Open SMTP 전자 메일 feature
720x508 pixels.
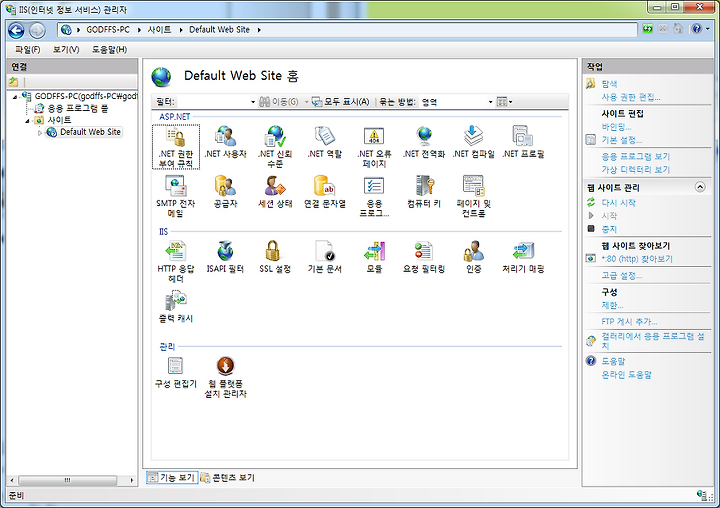(176, 196)
